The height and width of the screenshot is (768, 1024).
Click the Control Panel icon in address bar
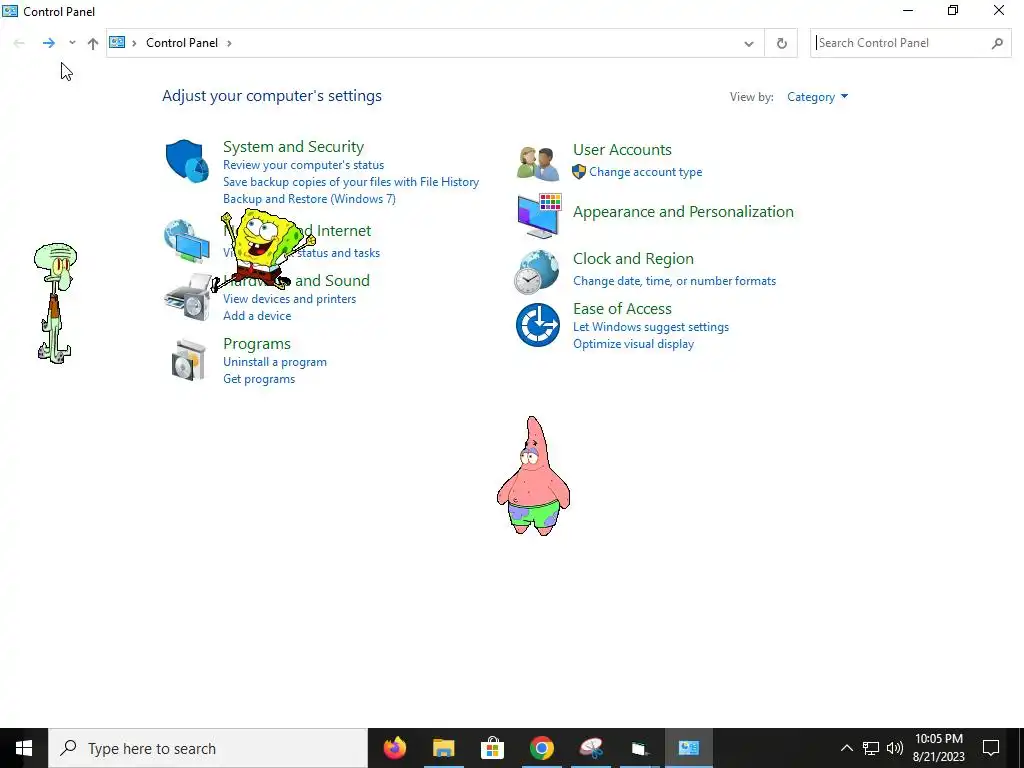(117, 42)
